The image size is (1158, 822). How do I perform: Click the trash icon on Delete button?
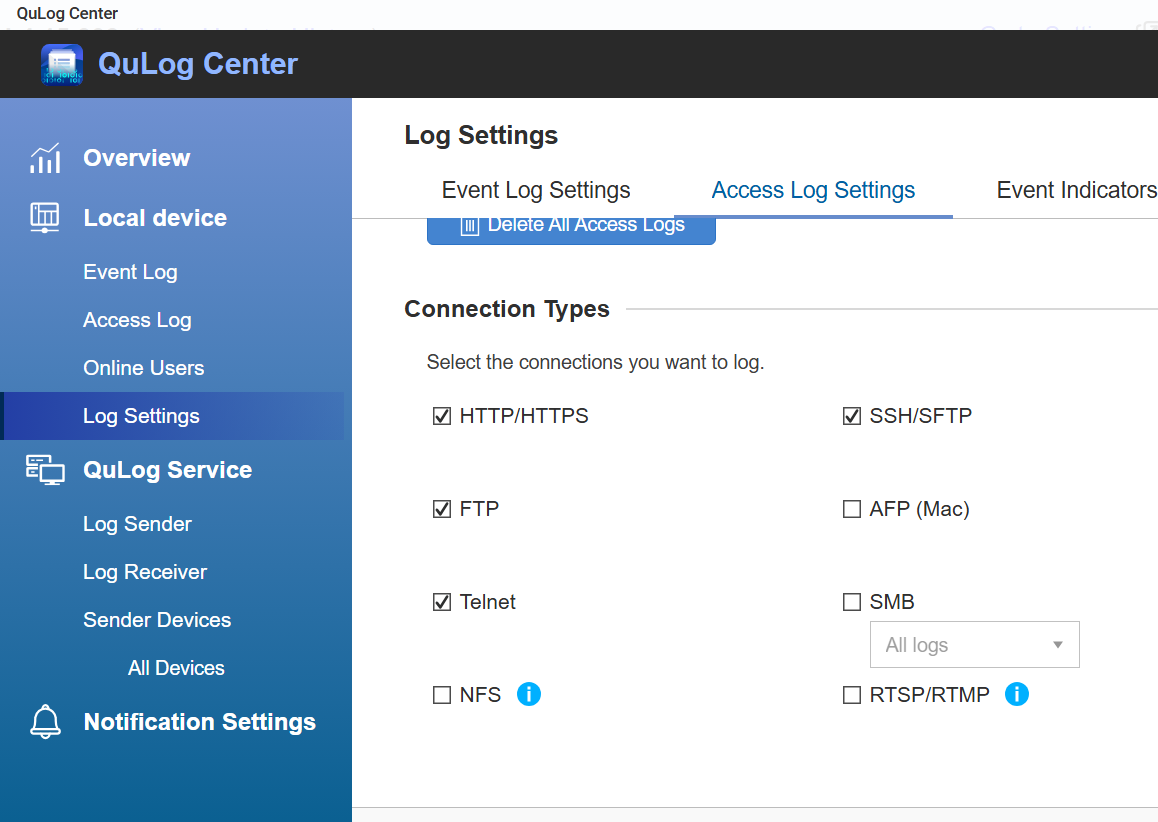(x=469, y=225)
